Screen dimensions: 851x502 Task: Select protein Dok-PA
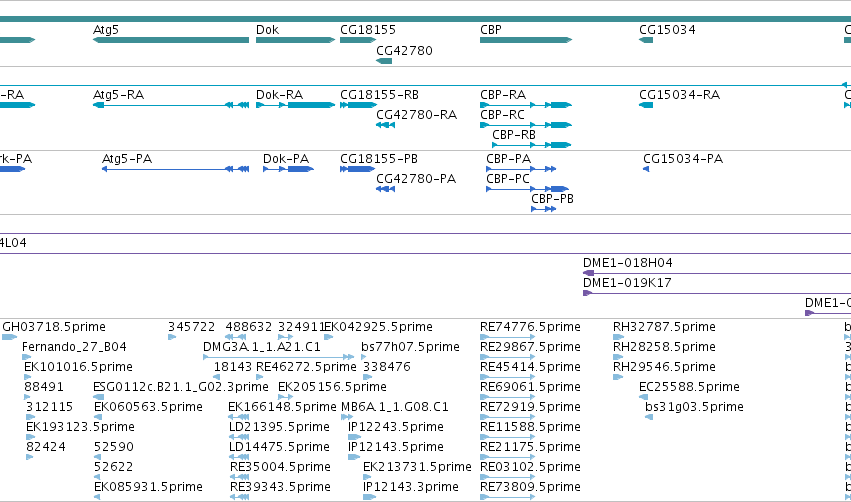click(288, 169)
